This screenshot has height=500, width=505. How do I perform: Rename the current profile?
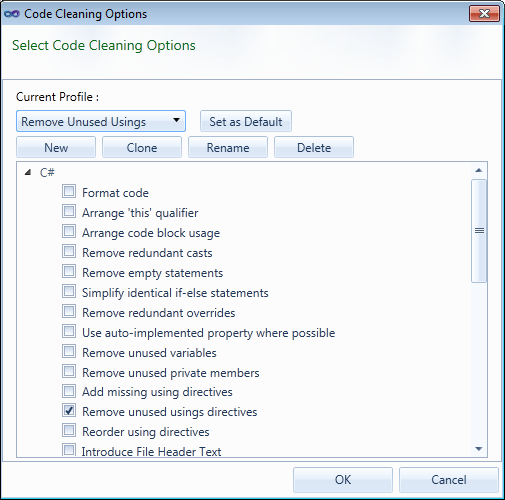pyautogui.click(x=228, y=147)
